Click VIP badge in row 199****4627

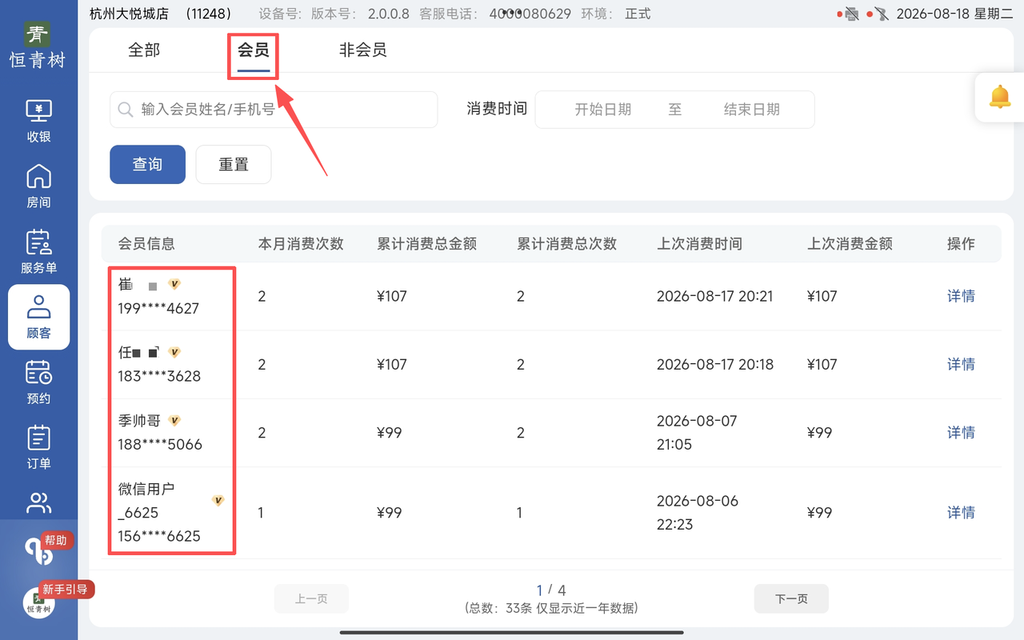pyautogui.click(x=174, y=283)
